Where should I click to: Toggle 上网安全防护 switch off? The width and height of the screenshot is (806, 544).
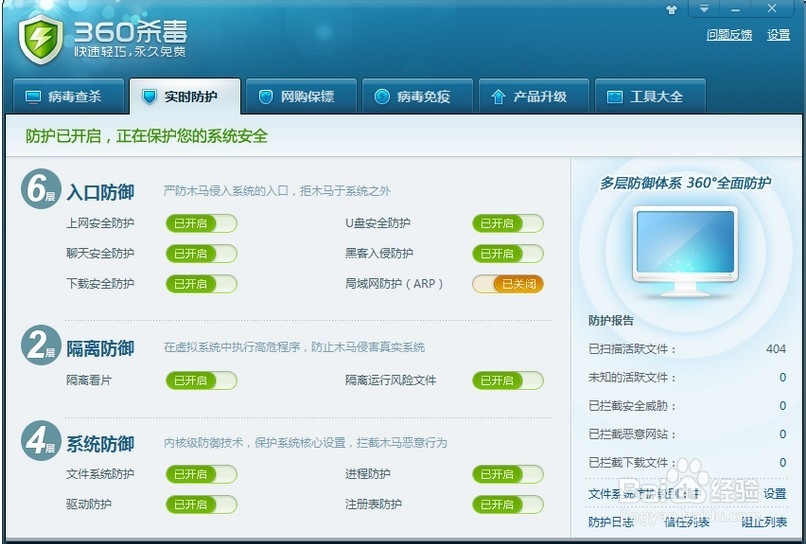tap(201, 224)
